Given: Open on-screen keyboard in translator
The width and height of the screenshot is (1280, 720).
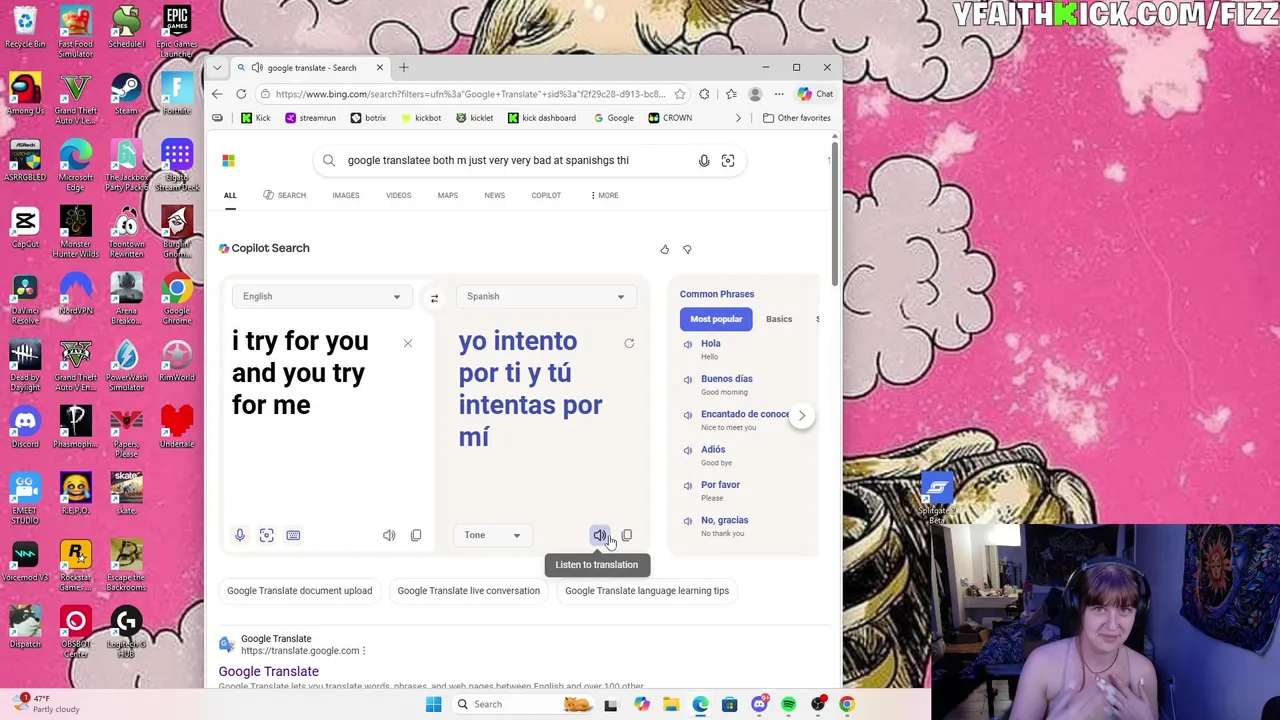Looking at the screenshot, I should 293,535.
